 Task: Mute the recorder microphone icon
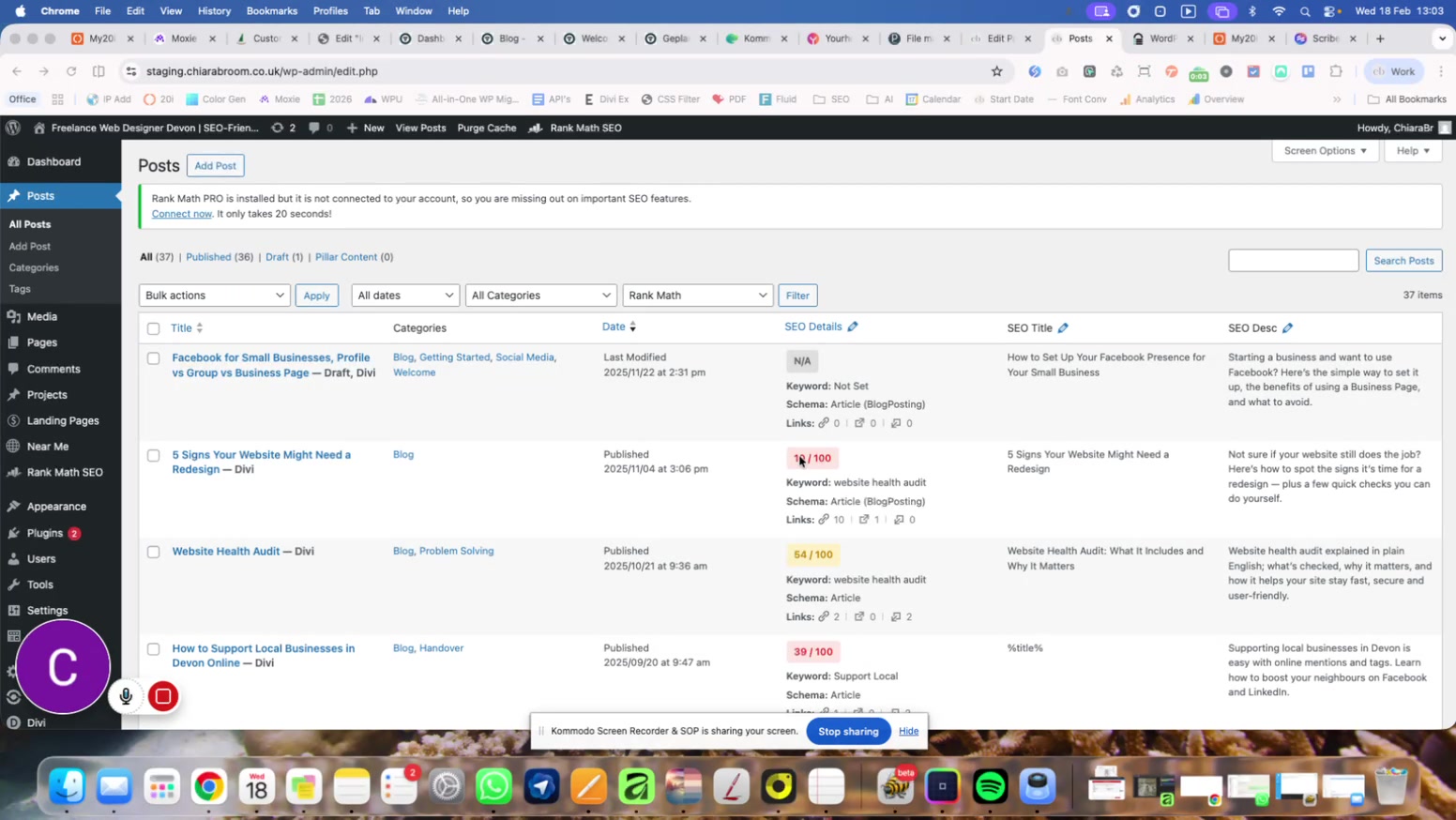point(126,696)
